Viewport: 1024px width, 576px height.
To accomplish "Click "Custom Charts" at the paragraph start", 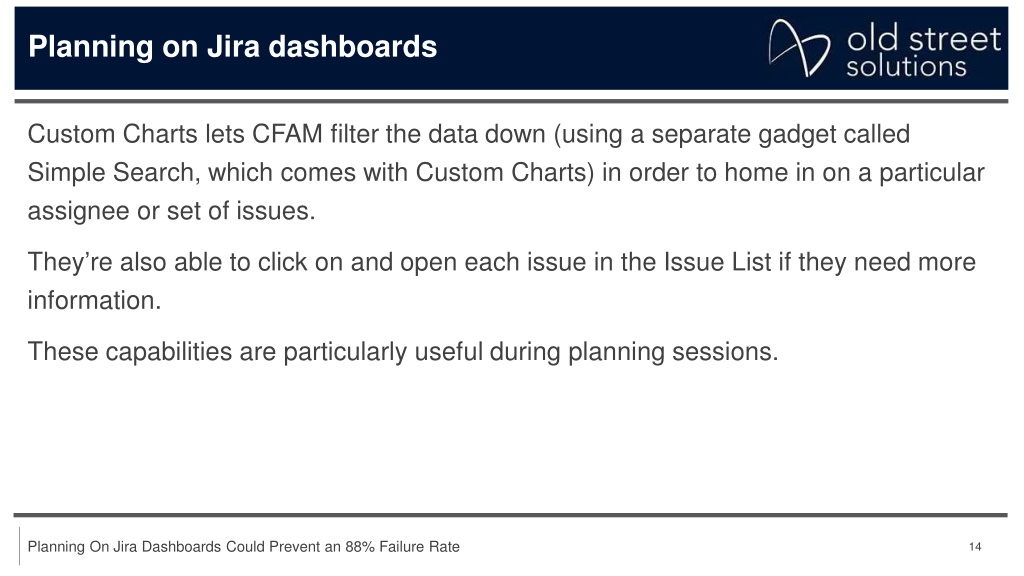I will [x=112, y=134].
